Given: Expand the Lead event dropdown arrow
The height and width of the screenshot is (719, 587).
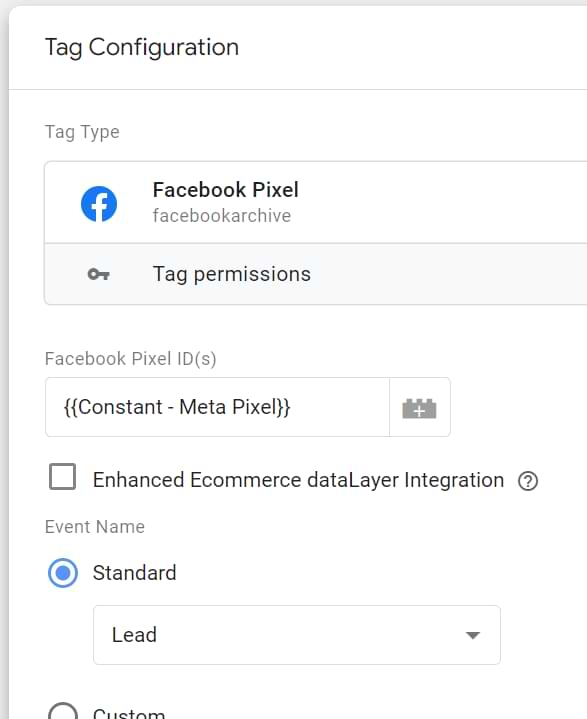Looking at the screenshot, I should click(472, 635).
